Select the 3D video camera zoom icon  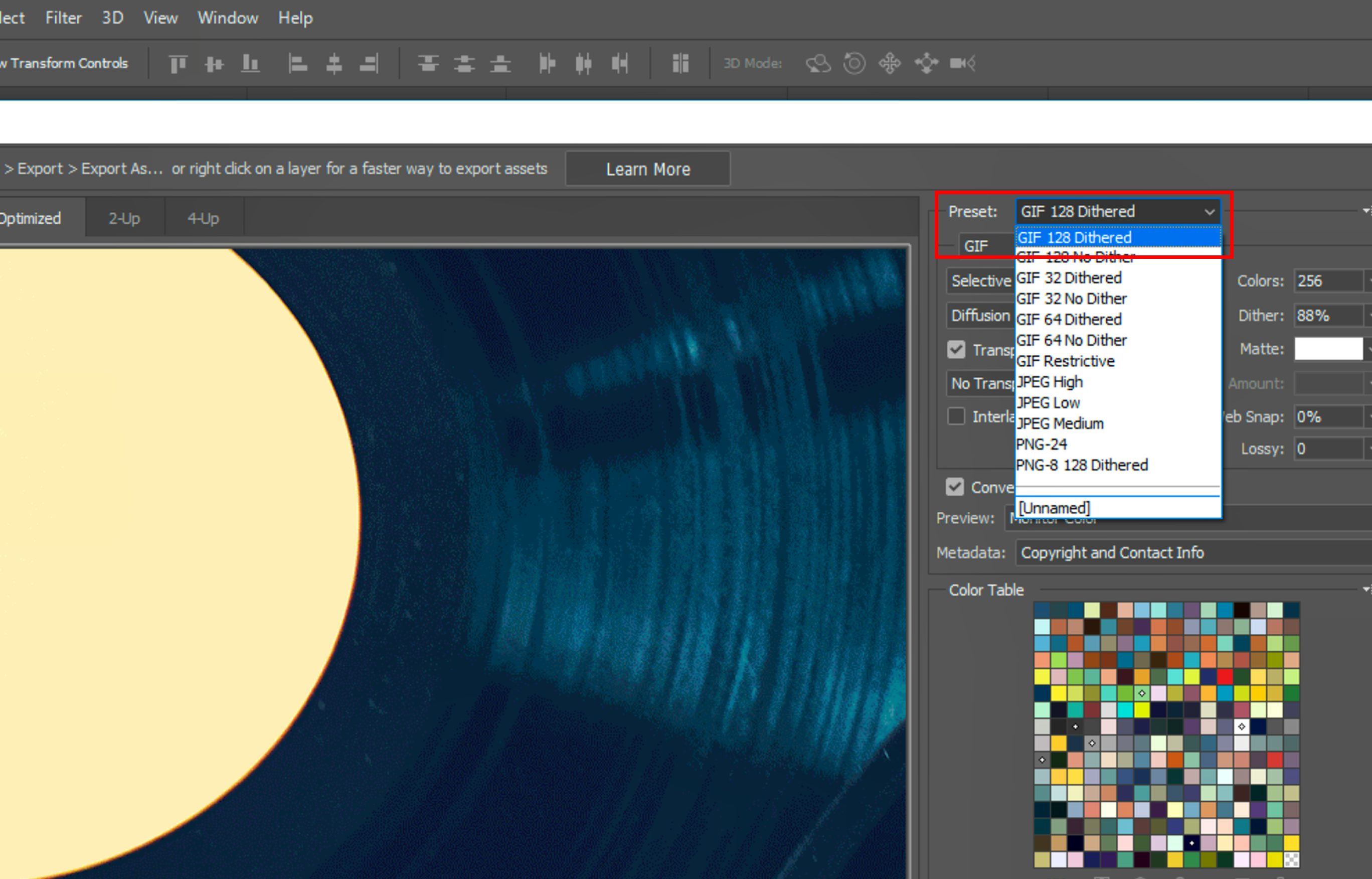(x=962, y=63)
